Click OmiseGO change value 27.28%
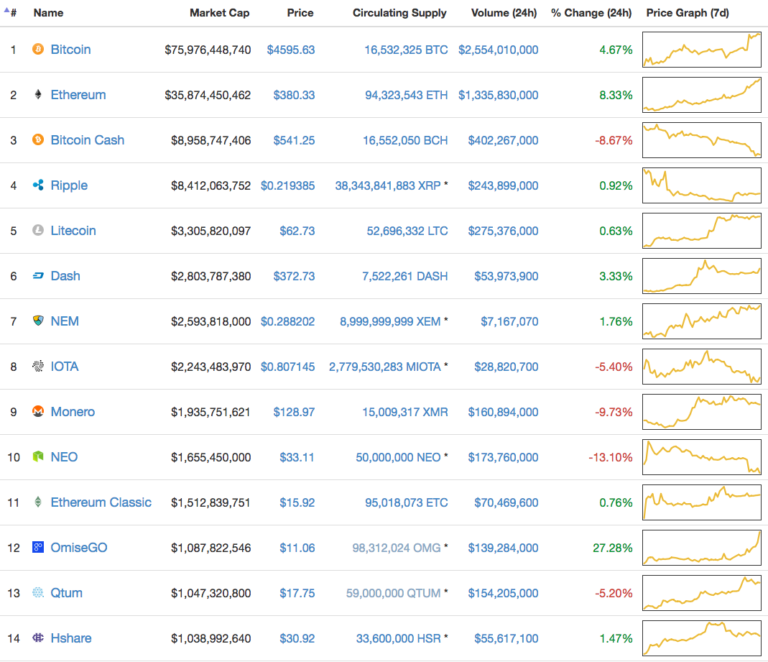Viewport: 768px width, 662px height. point(612,548)
